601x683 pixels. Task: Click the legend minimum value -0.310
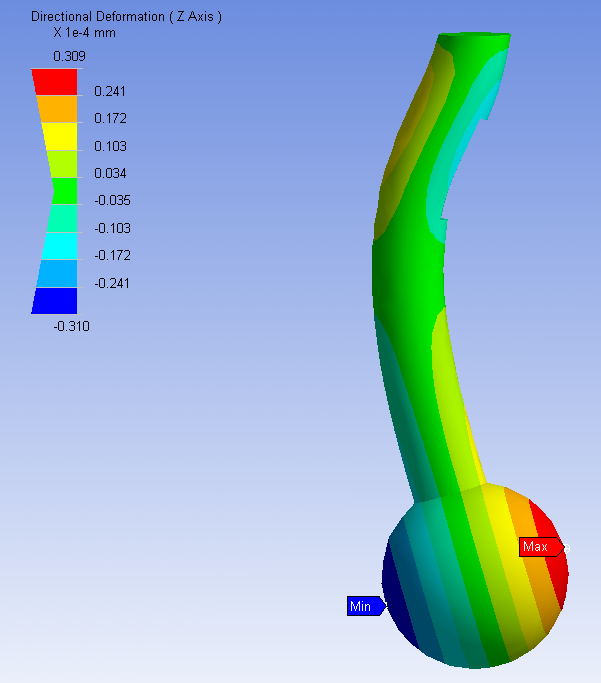click(x=71, y=326)
